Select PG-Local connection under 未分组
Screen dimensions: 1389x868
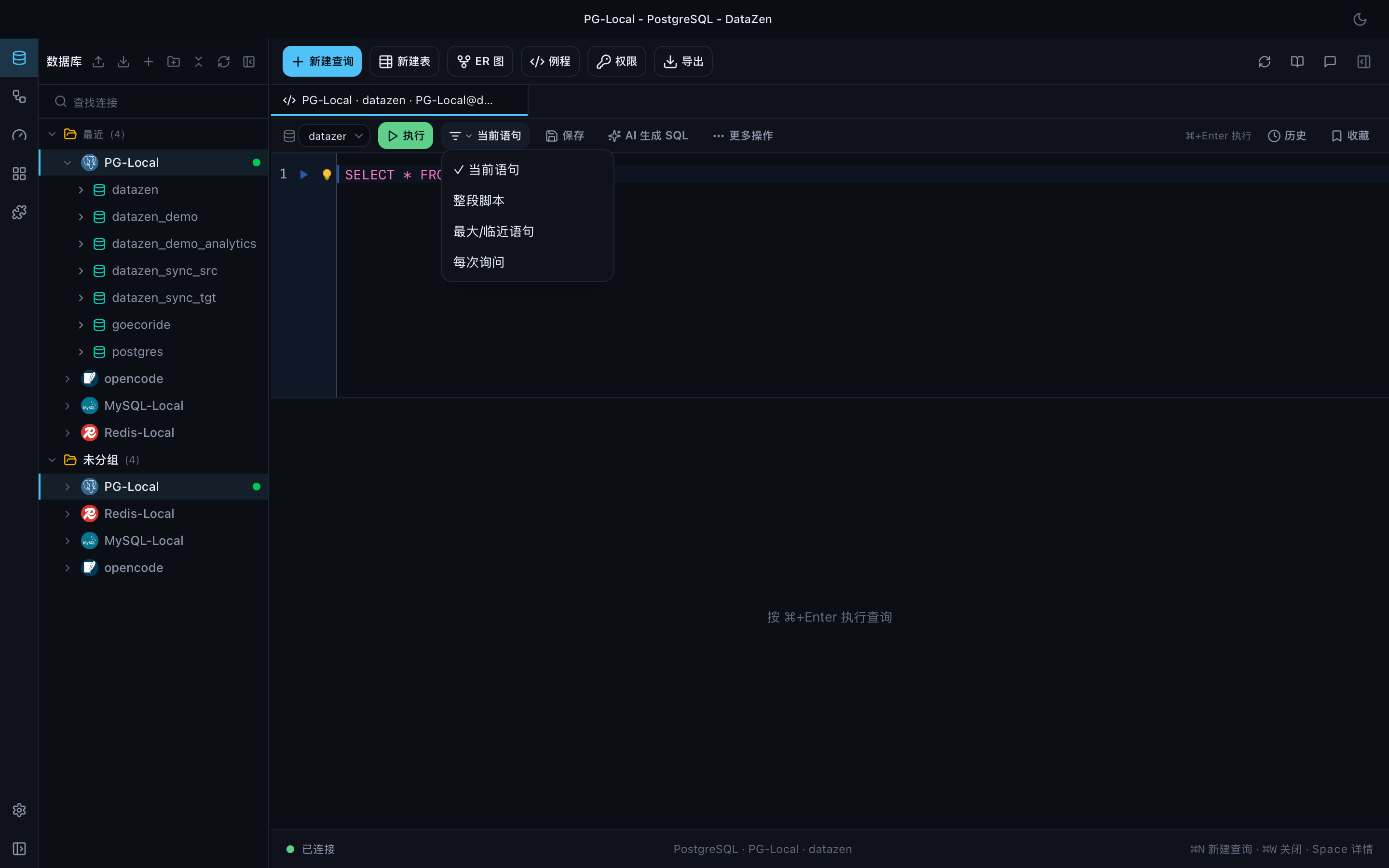(x=154, y=486)
